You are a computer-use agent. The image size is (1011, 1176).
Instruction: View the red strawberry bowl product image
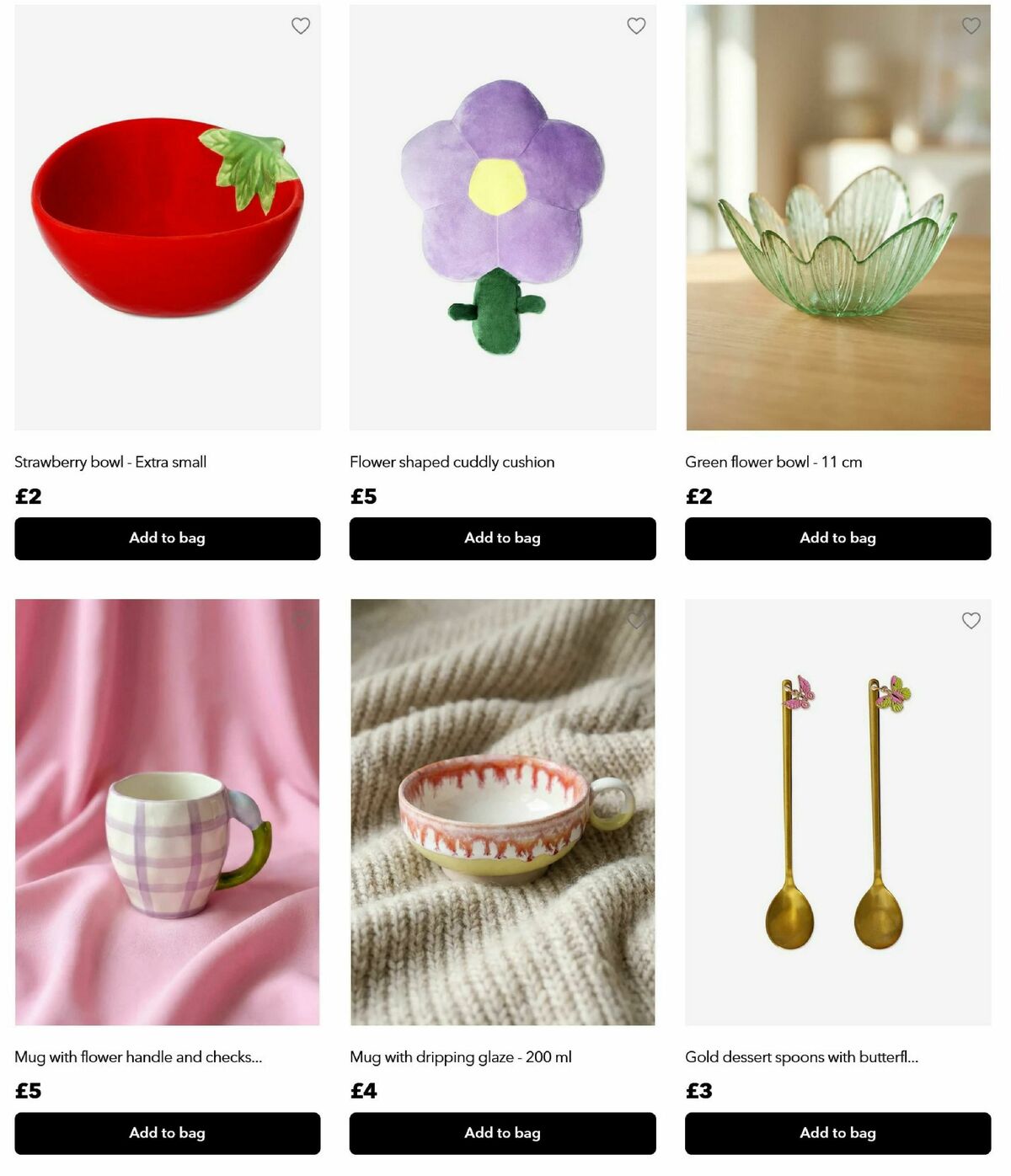tap(168, 217)
